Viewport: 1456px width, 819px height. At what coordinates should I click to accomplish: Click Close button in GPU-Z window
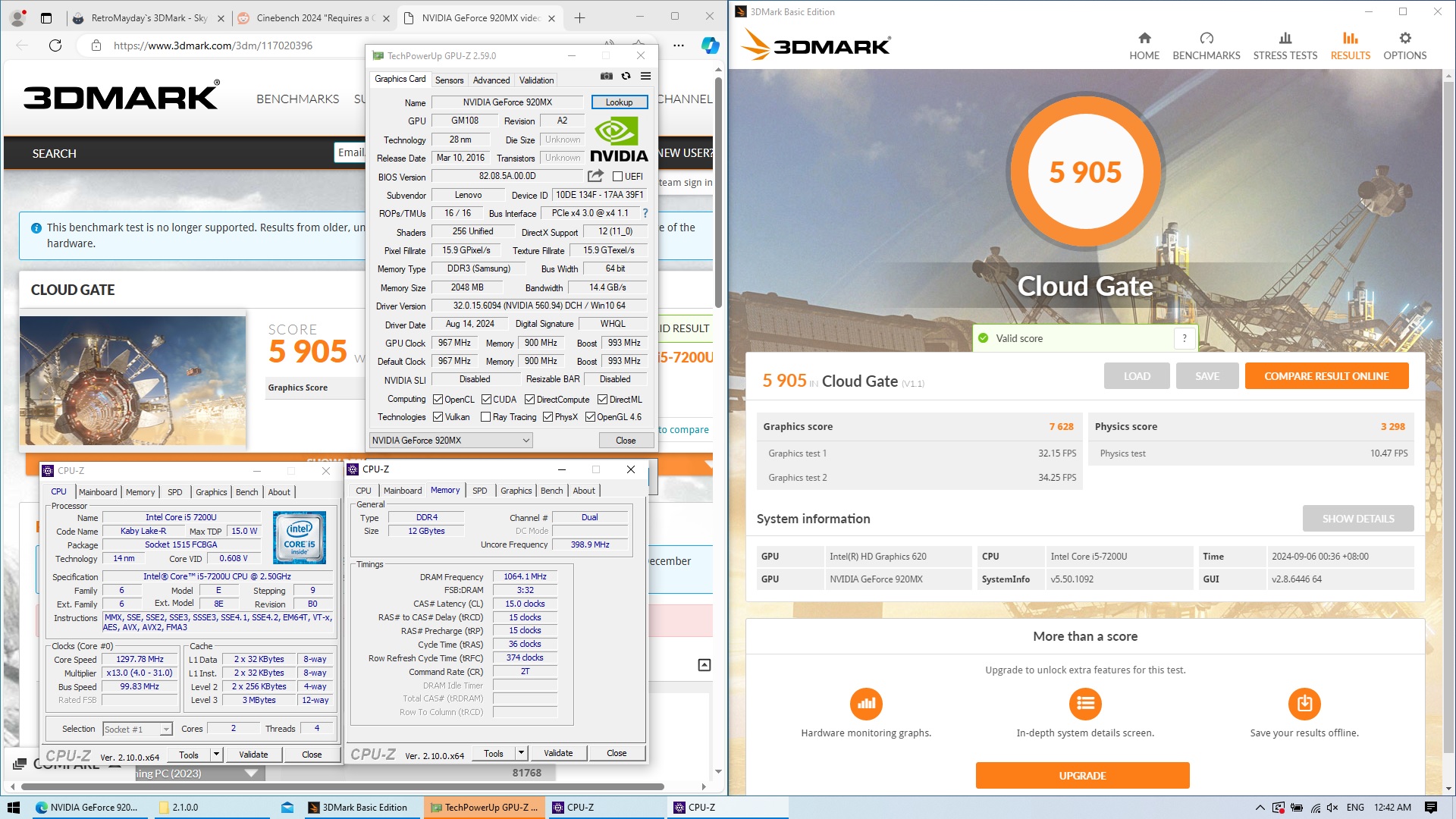click(626, 441)
